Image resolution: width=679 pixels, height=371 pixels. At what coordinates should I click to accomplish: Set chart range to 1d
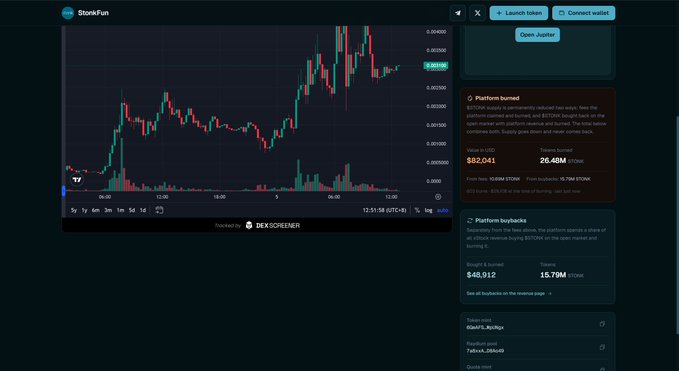pyautogui.click(x=143, y=210)
